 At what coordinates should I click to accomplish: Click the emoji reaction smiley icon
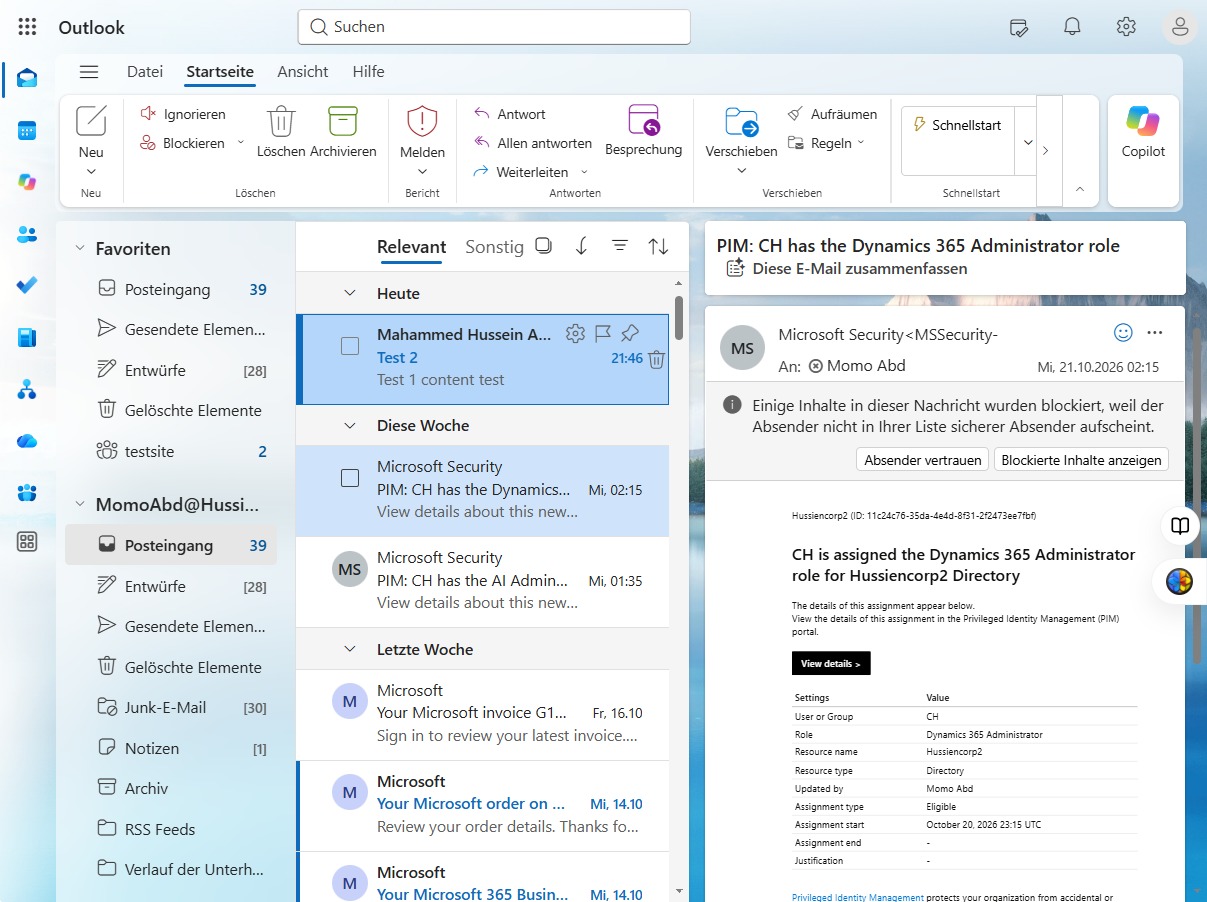coord(1123,332)
